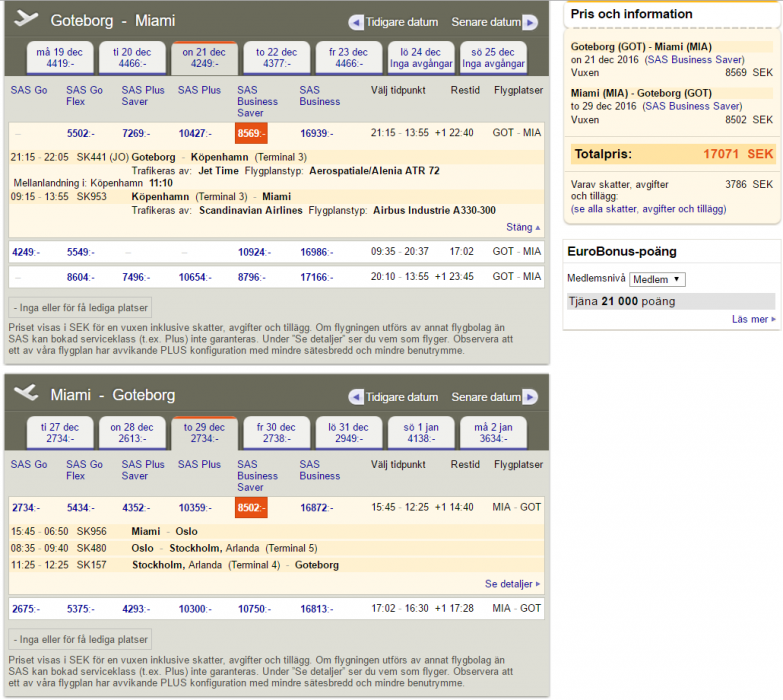Click the airplane icon beside Miami - Goteborg

28,393
